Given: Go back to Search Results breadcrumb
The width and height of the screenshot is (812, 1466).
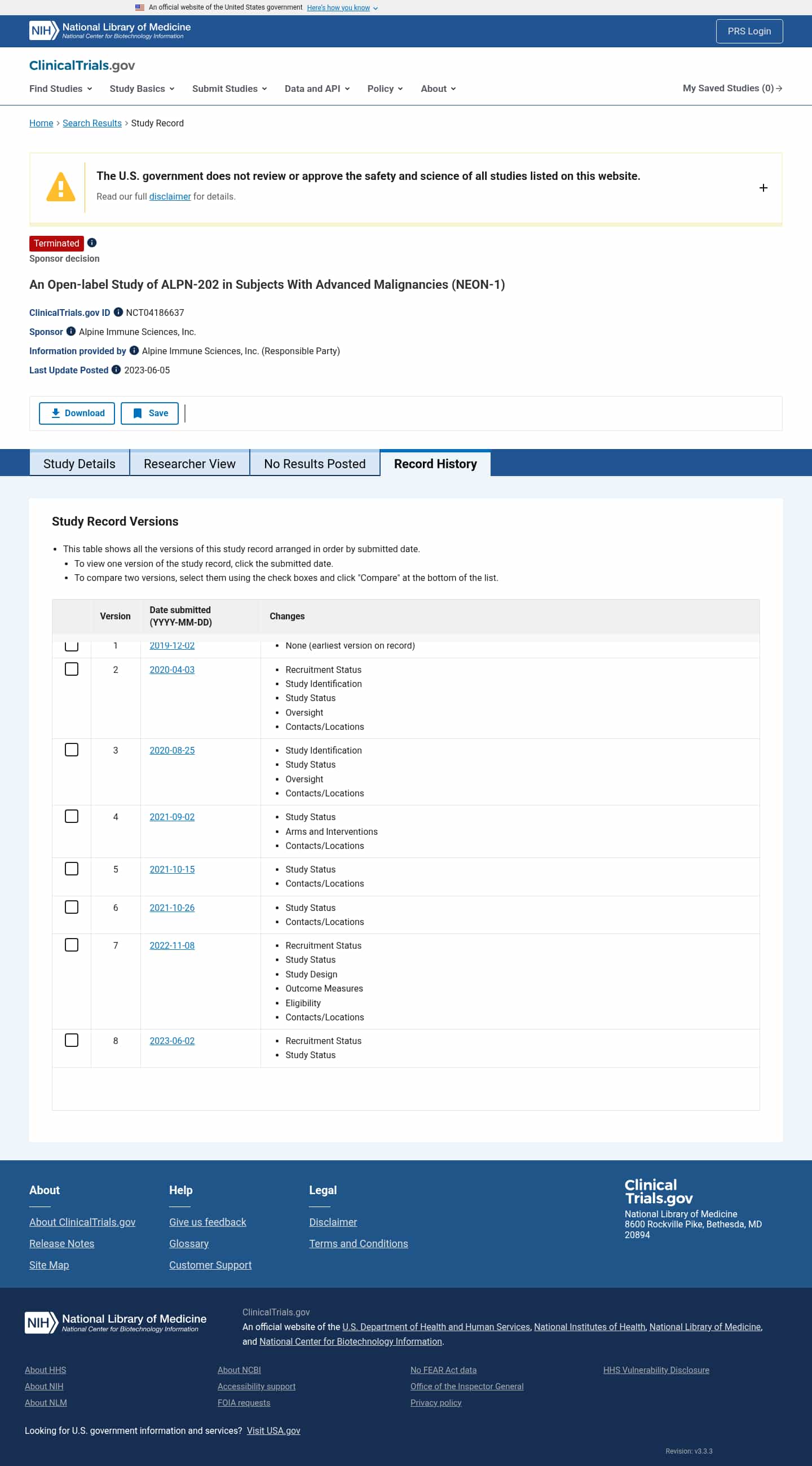Looking at the screenshot, I should click(x=92, y=124).
